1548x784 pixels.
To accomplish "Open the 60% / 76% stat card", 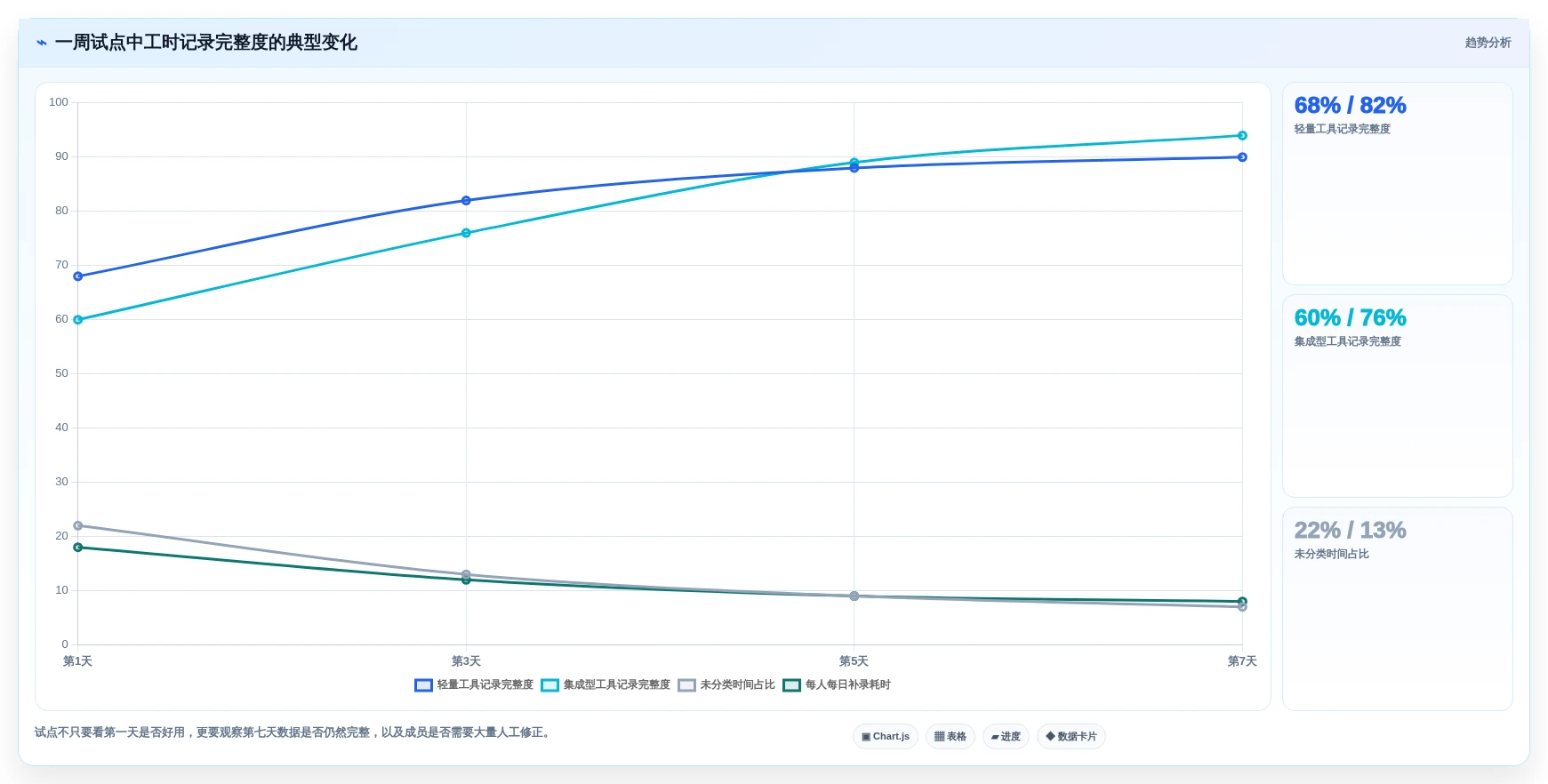I will coord(1398,396).
